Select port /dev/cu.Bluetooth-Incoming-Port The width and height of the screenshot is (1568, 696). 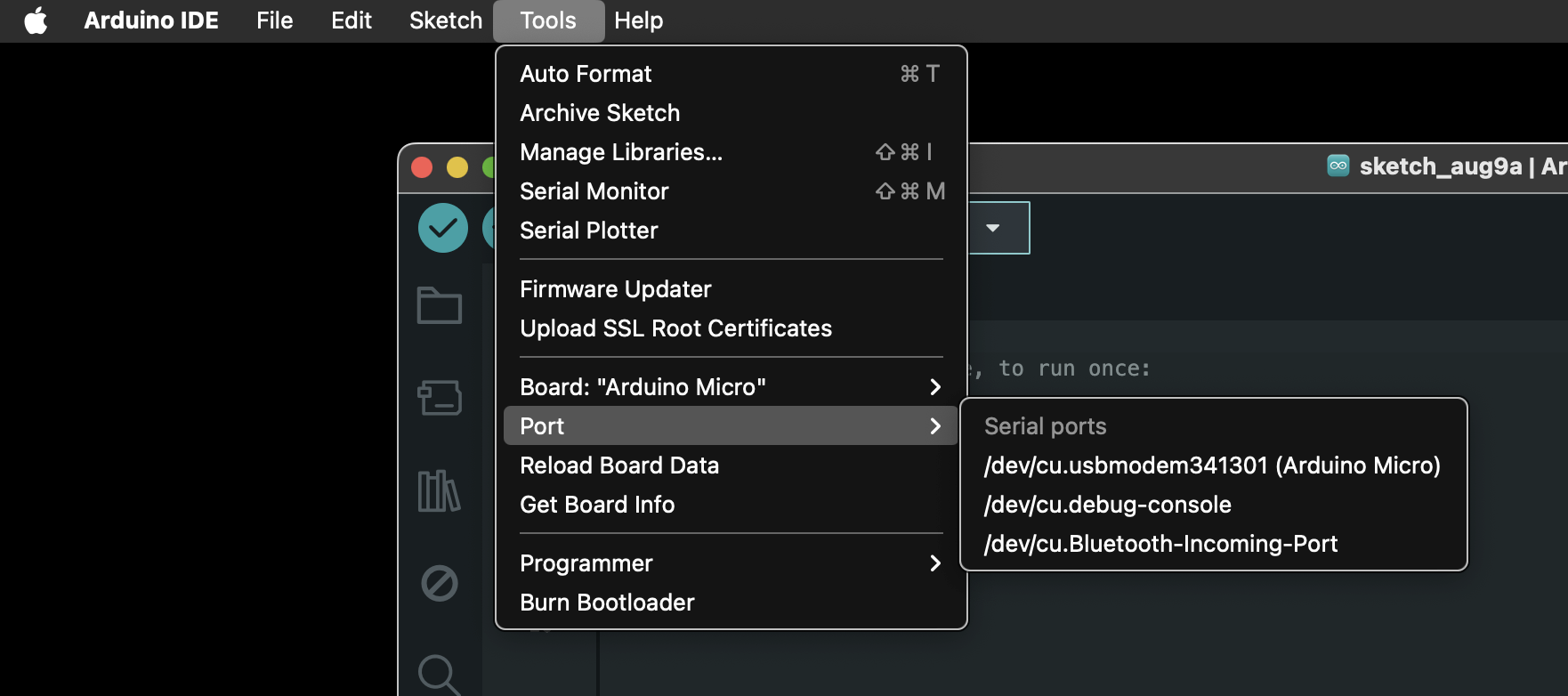1213,544
